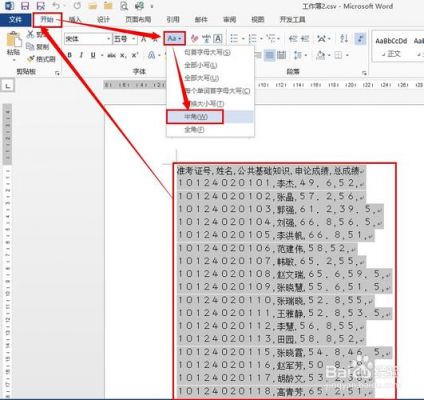Click the row for 1012402010106 范建伟
Screen dimensions: 424x400
[267, 248]
